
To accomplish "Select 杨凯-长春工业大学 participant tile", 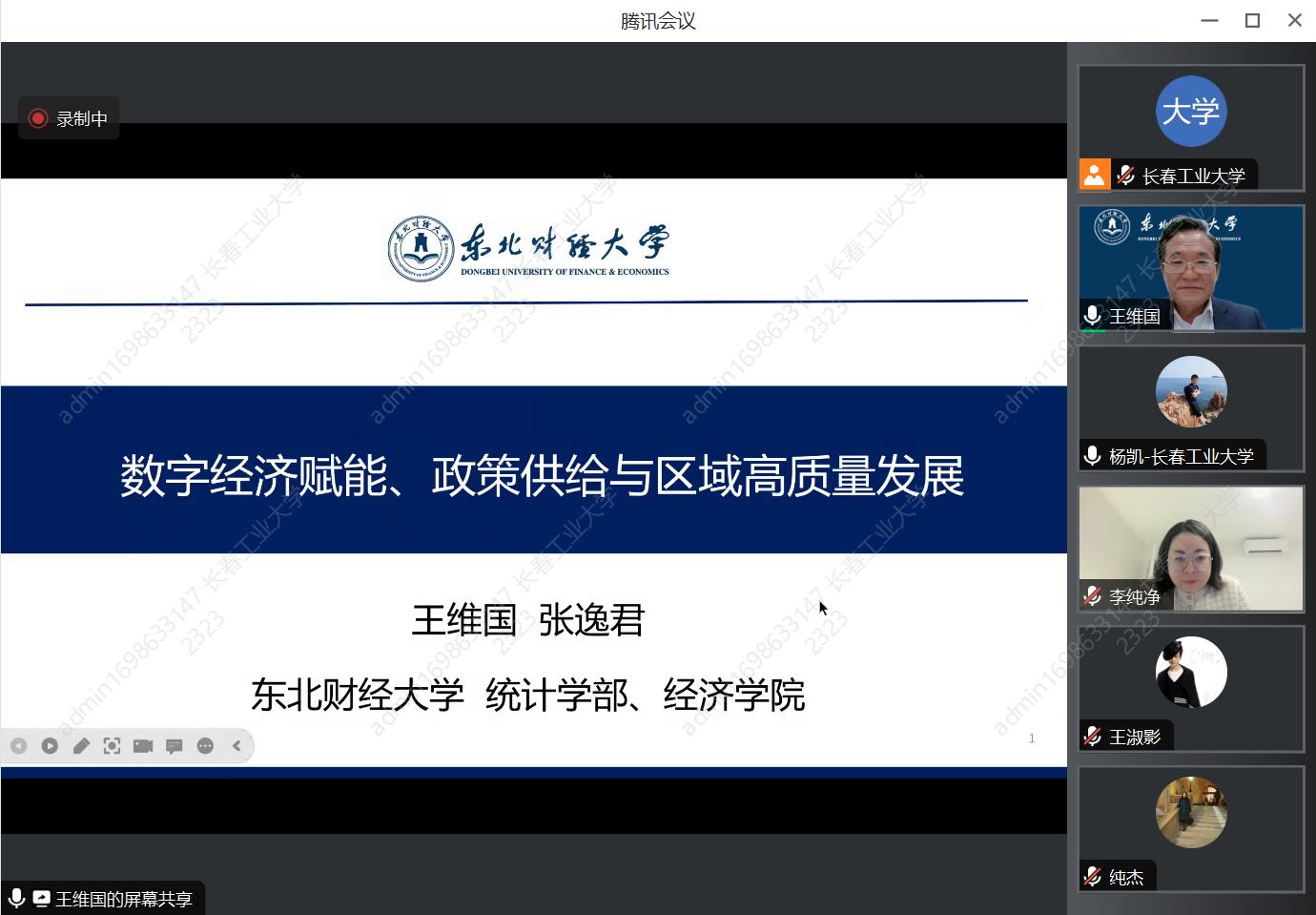I will 1191,407.
